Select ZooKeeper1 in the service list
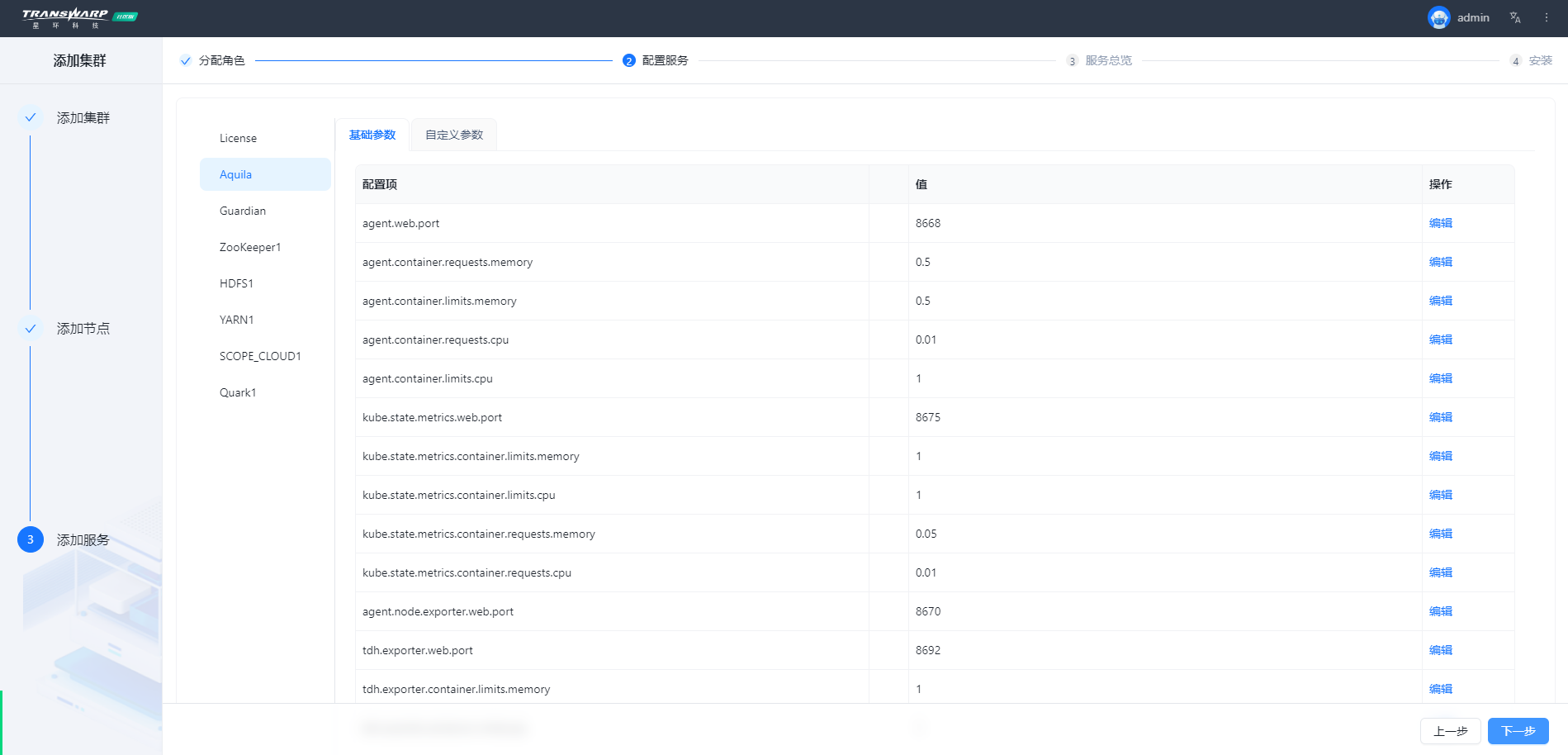 (x=265, y=247)
